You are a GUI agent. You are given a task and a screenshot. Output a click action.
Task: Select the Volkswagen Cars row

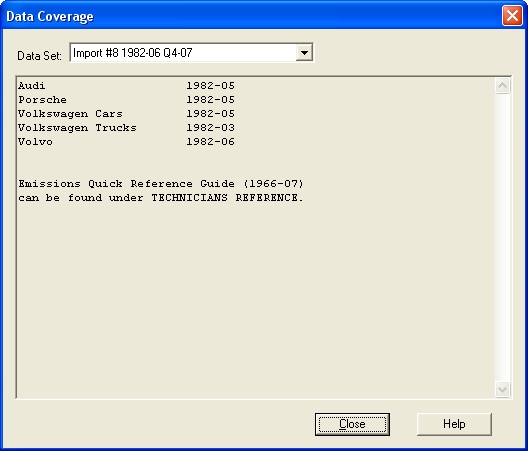pos(126,114)
